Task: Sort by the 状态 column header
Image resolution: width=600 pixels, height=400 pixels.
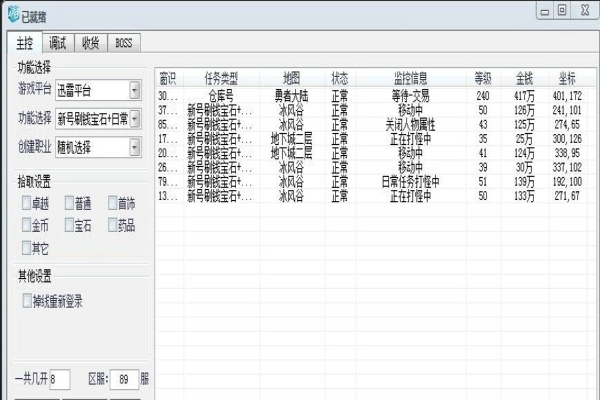Action: [340, 78]
